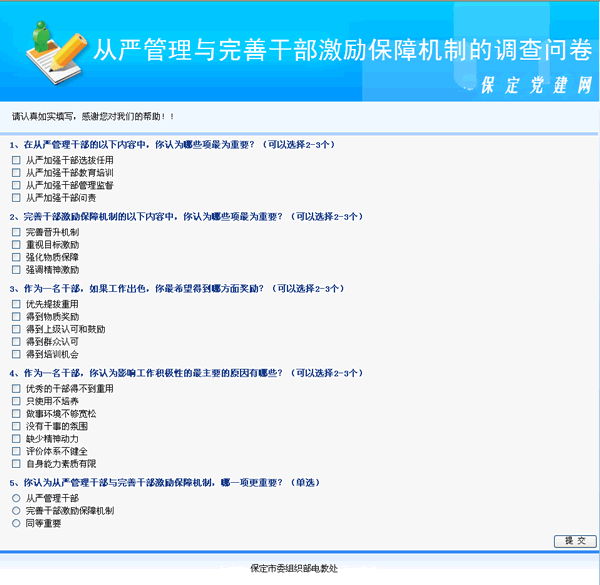
Task: Check 优秀的干部得不到重用 option
Action: click(16, 388)
